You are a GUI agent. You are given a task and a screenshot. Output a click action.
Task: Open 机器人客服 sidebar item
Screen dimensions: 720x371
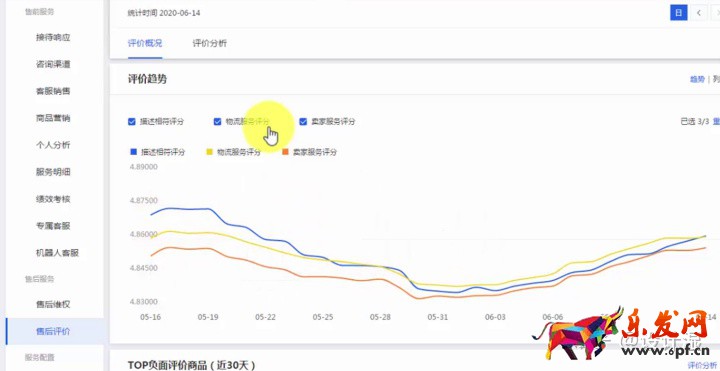57,253
